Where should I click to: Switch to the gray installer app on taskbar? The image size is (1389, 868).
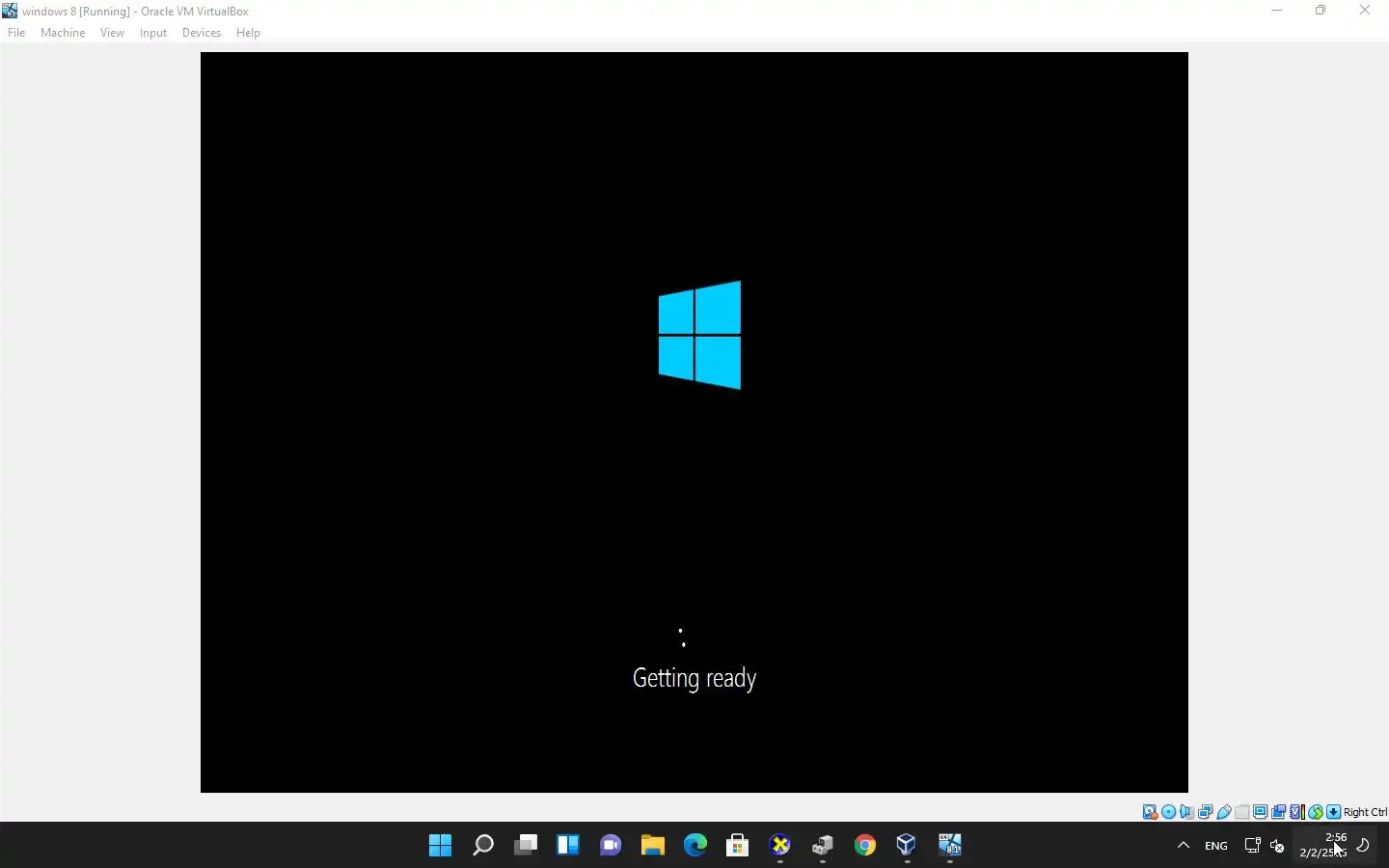pos(823,846)
